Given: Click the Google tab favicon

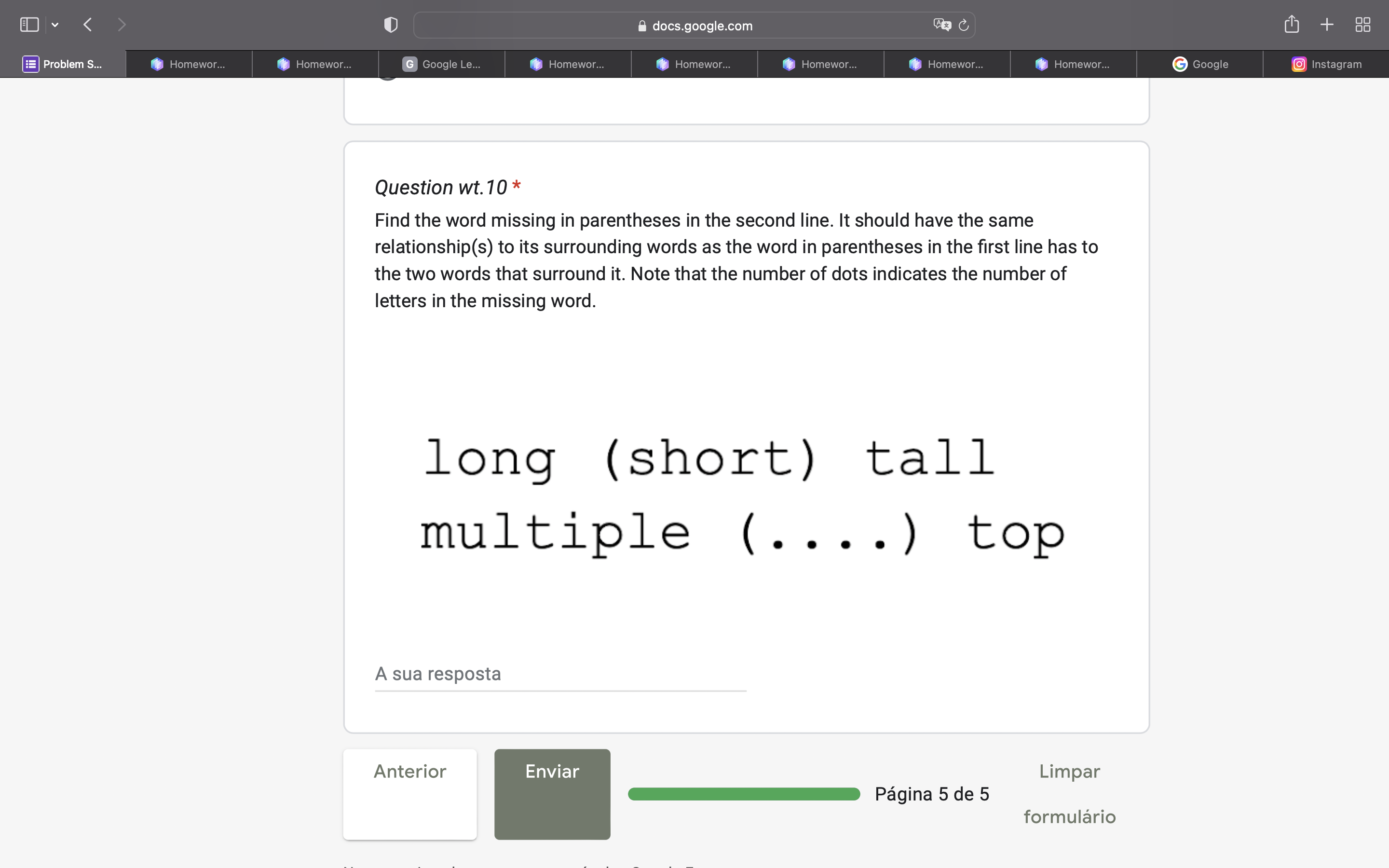Looking at the screenshot, I should (x=1180, y=64).
